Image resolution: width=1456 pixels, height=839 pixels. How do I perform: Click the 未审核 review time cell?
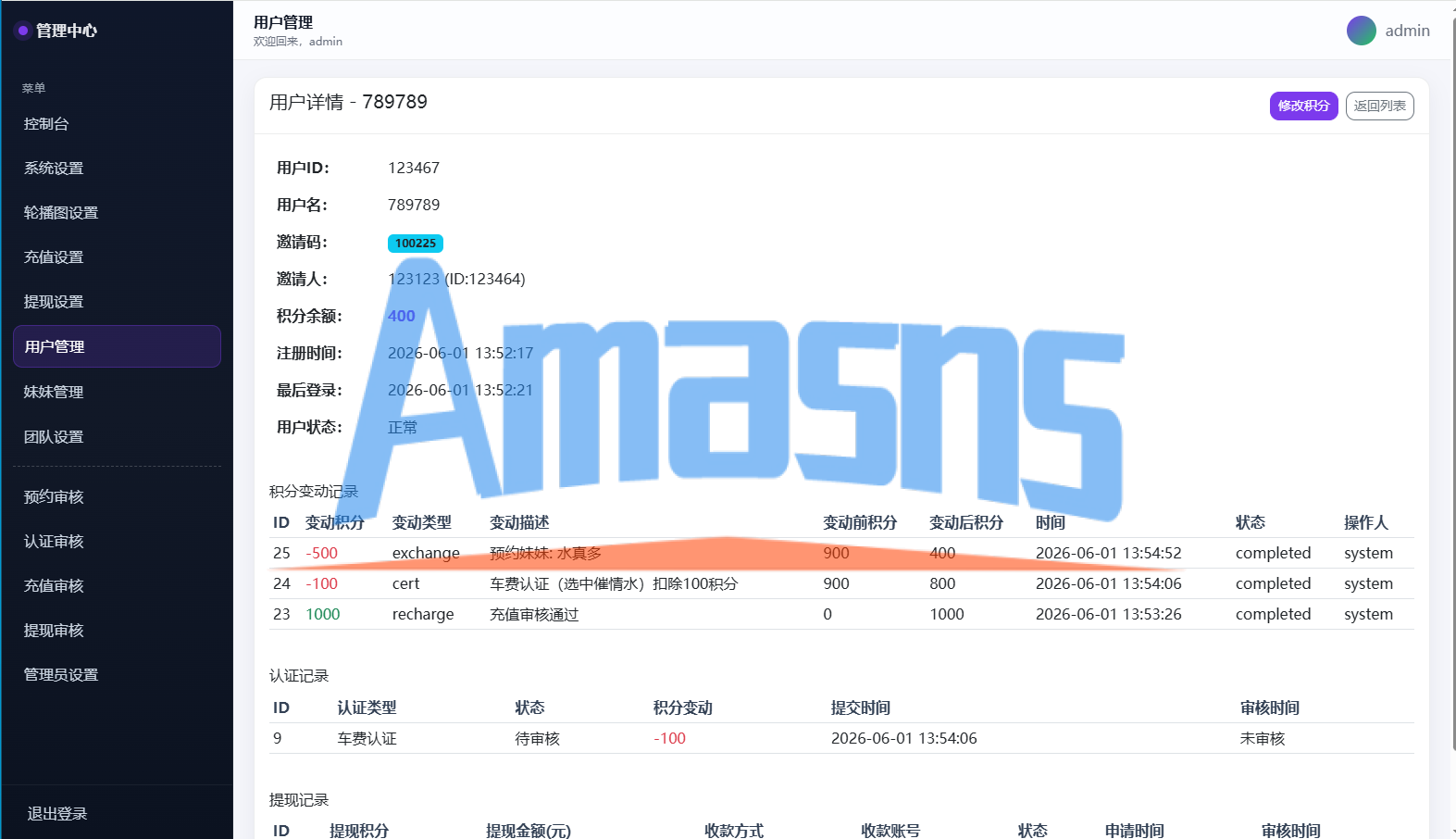pyautogui.click(x=1263, y=738)
